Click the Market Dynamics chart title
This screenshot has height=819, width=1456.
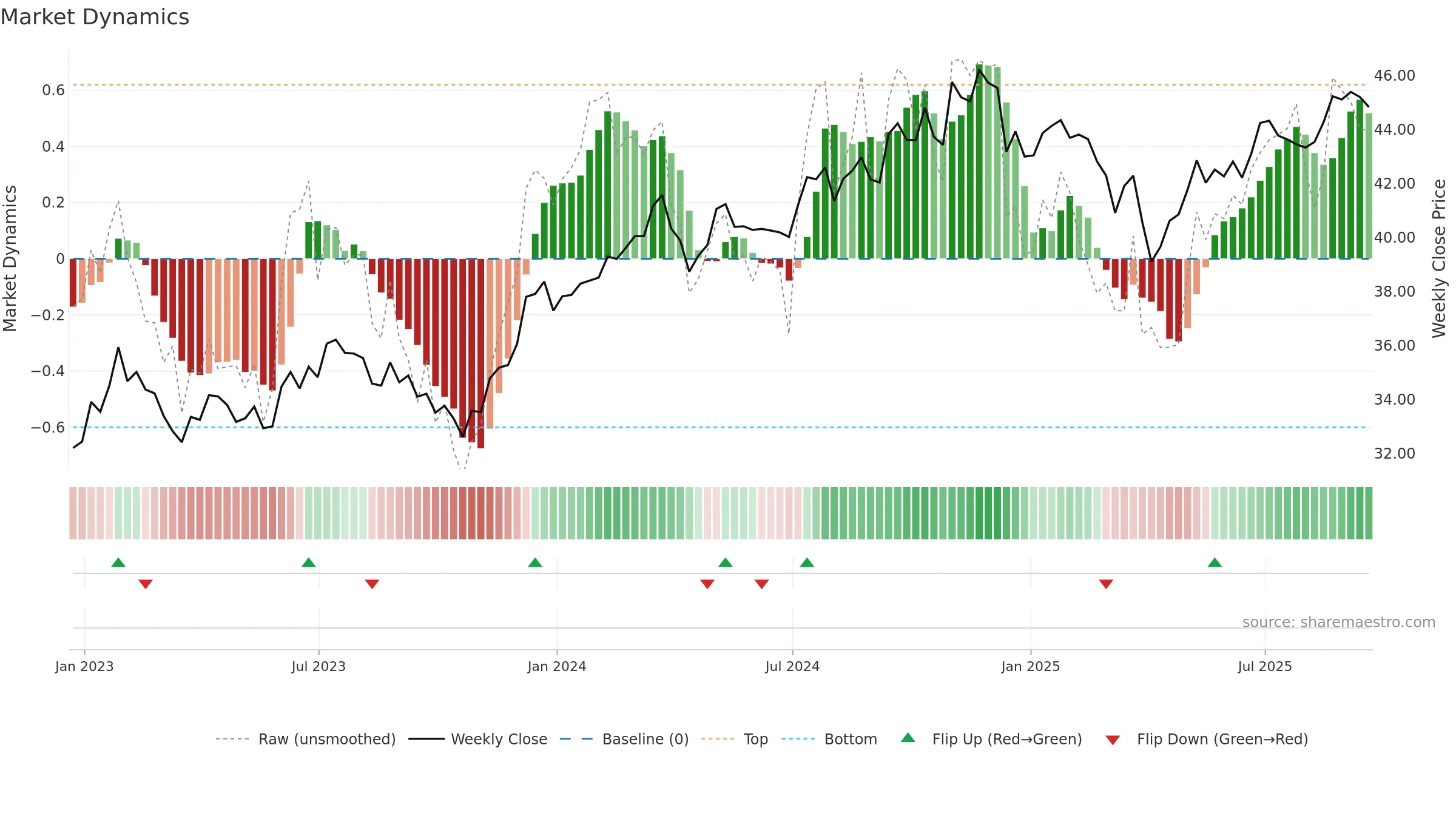tap(95, 17)
